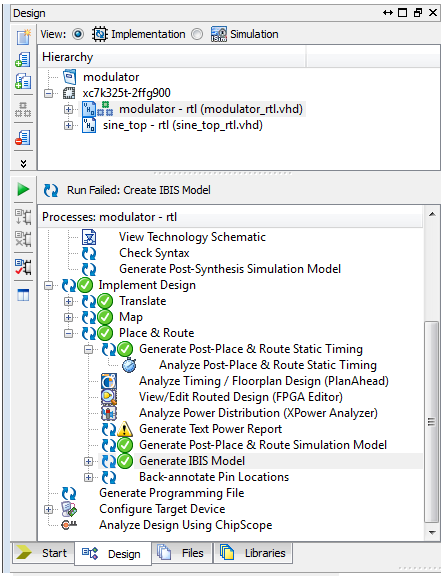Expand Configure Target Device node
The height and width of the screenshot is (576, 445).
49,510
